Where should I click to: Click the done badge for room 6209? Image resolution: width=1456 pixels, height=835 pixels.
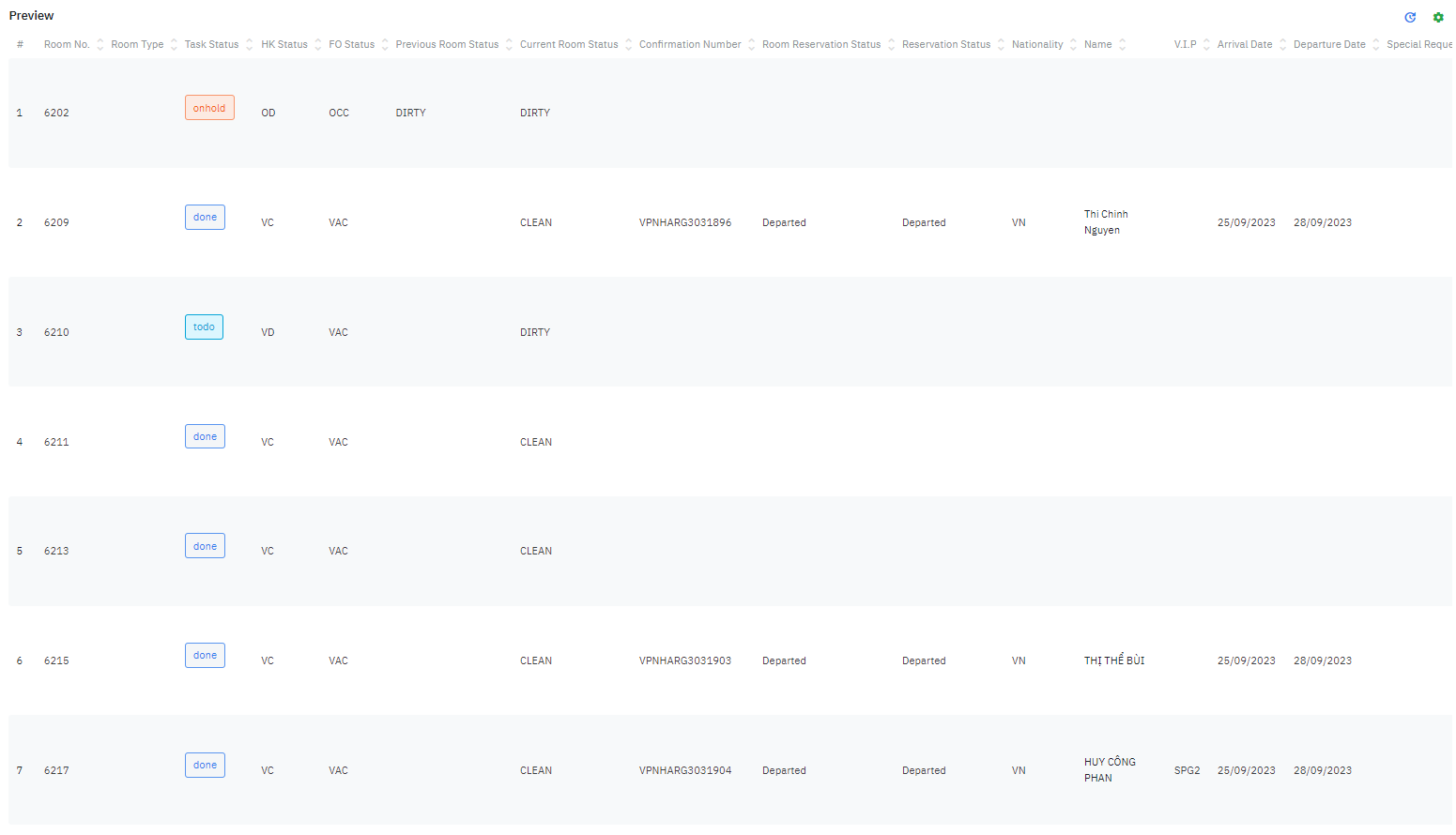pos(205,217)
